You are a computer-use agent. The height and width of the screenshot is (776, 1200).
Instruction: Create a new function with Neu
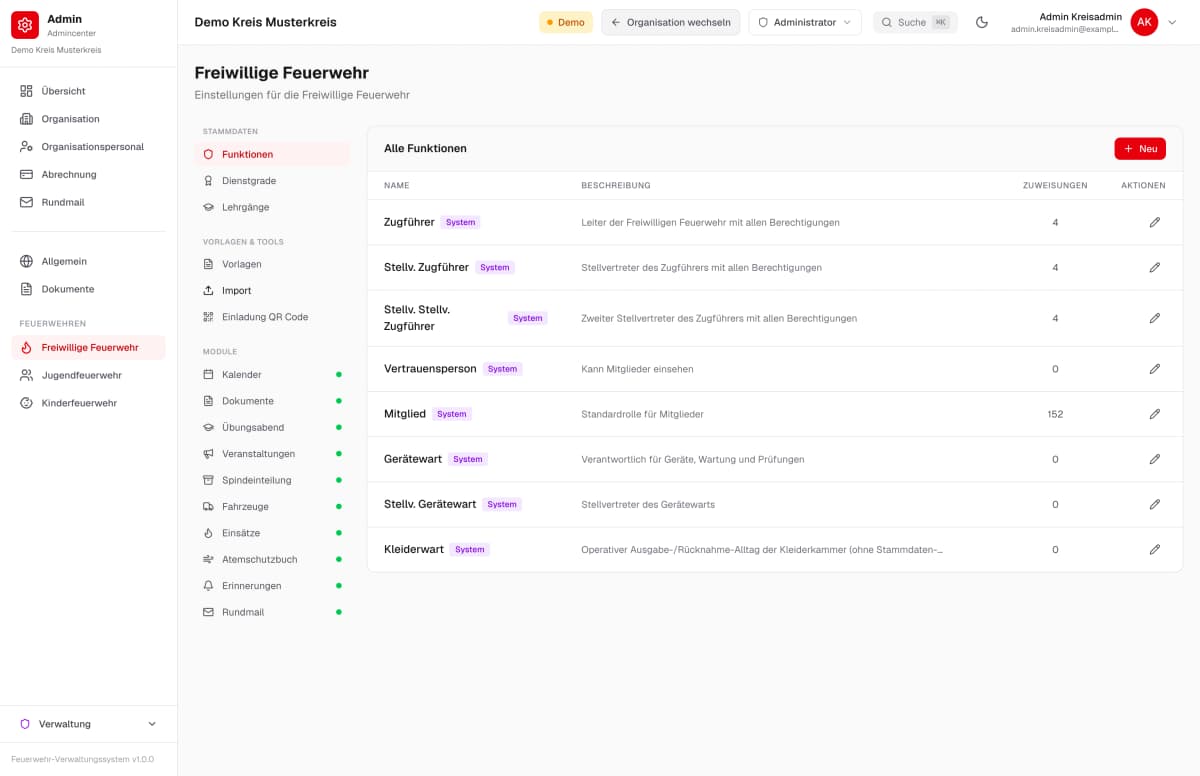tap(1140, 149)
